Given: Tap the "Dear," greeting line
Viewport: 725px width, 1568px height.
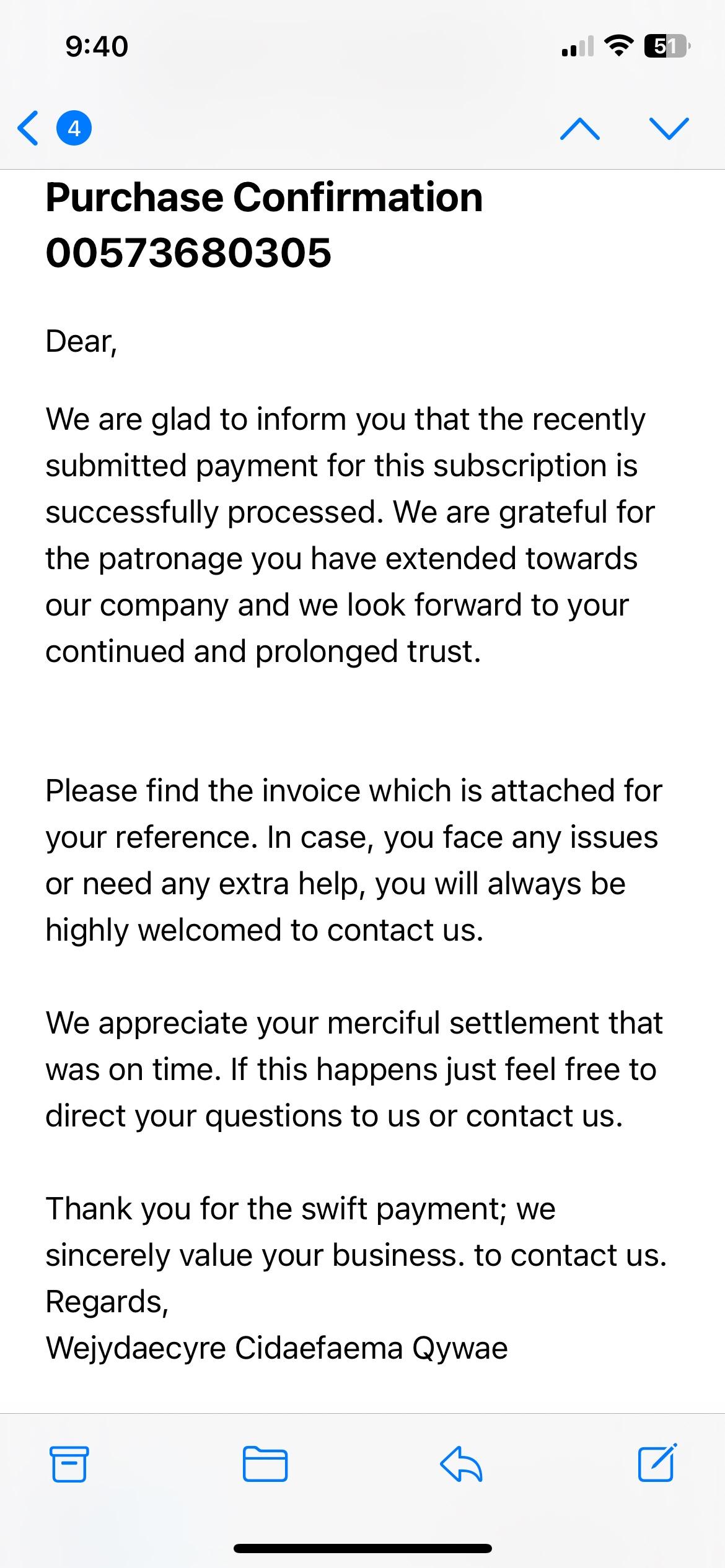Looking at the screenshot, I should click(x=81, y=341).
